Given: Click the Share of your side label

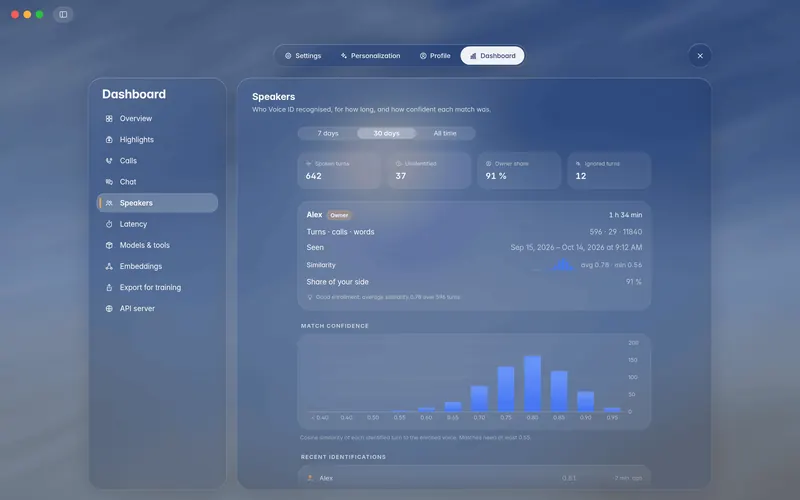Looking at the screenshot, I should point(337,282).
